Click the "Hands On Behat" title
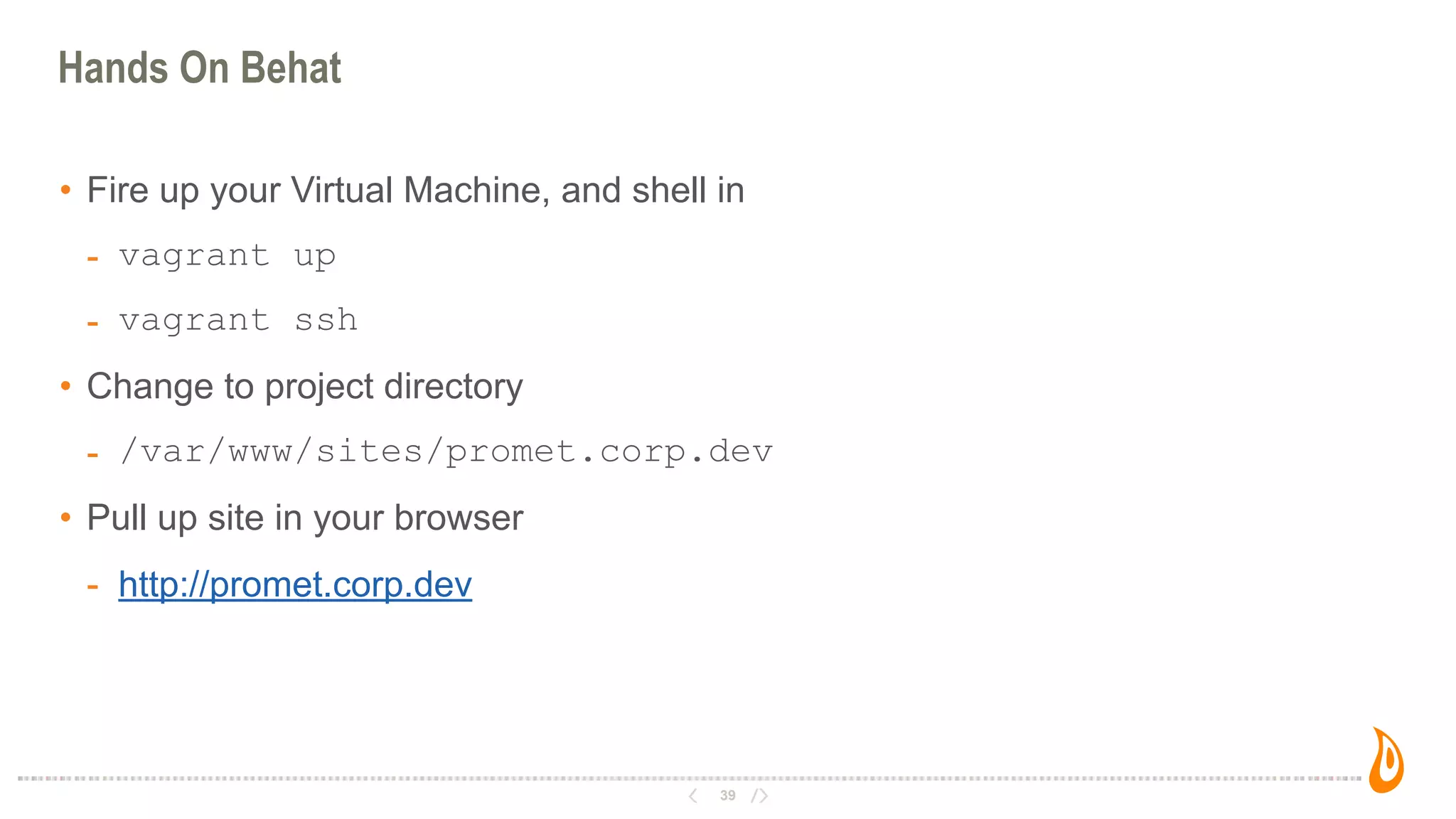The height and width of the screenshot is (819, 1456). click(200, 68)
